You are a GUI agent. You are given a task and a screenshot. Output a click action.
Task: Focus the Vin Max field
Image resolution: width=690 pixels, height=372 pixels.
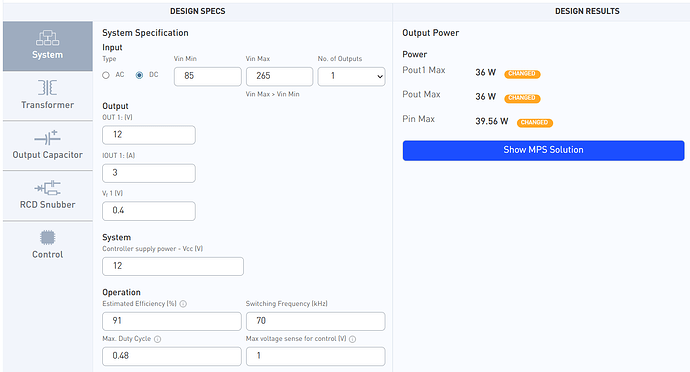[279, 76]
